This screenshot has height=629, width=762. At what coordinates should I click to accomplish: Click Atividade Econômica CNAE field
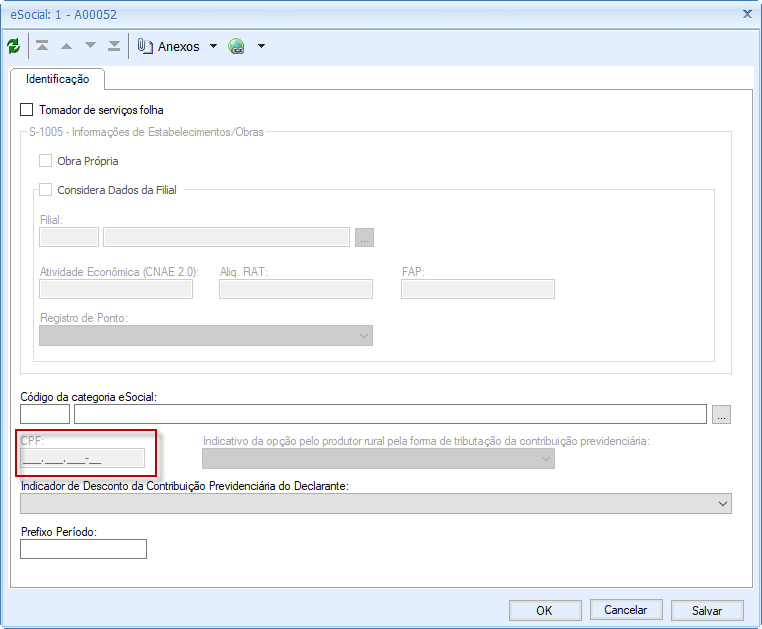click(116, 289)
